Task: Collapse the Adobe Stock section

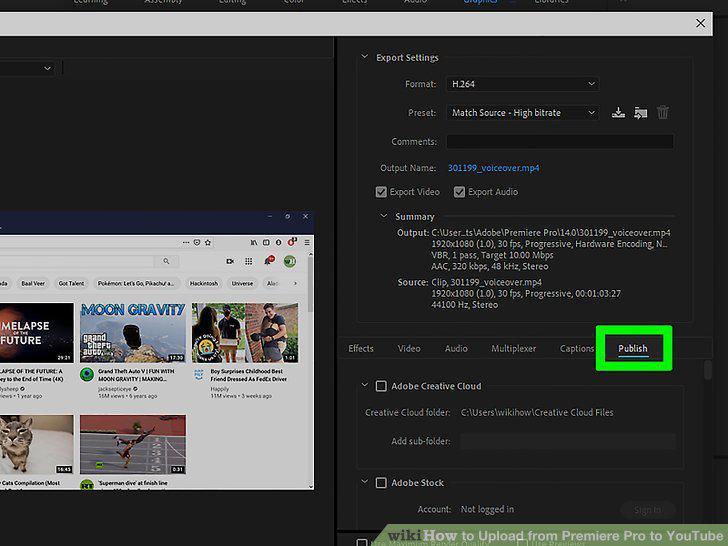Action: pyautogui.click(x=364, y=481)
